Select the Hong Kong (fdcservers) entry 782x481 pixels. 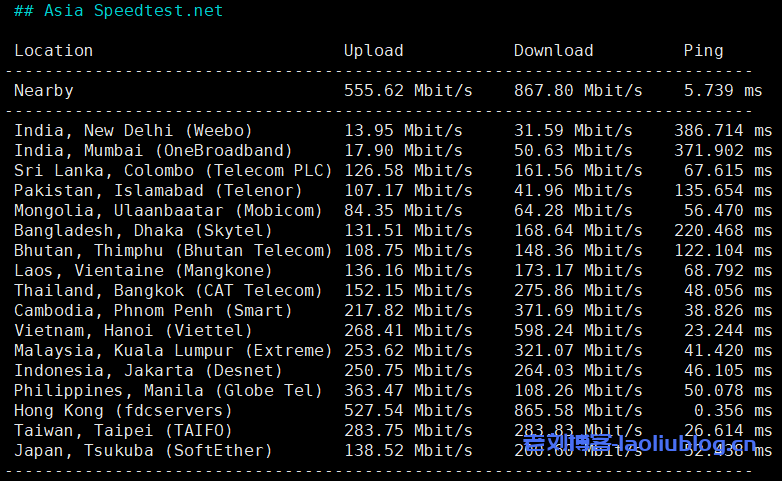pyautogui.click(x=123, y=411)
